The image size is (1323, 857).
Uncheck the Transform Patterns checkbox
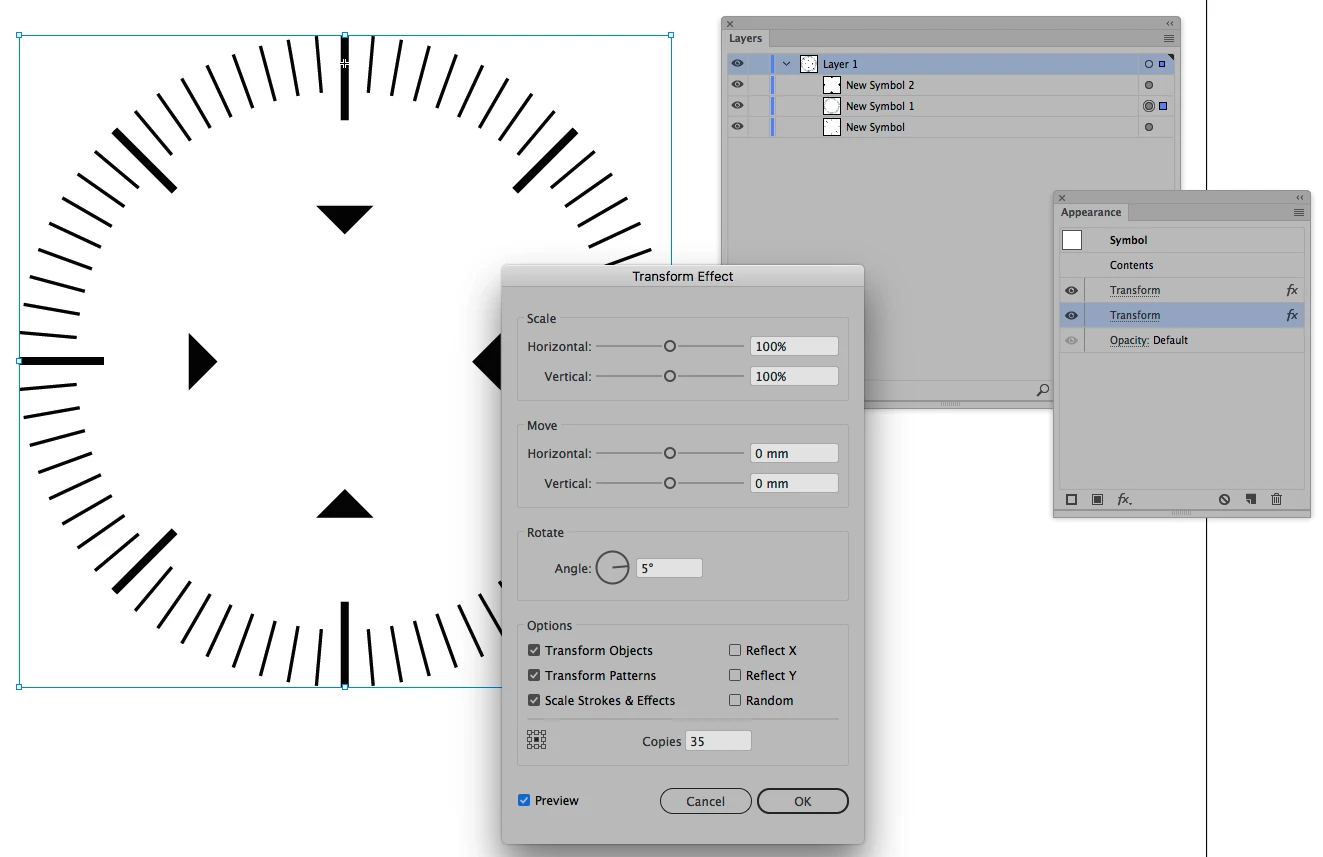534,675
